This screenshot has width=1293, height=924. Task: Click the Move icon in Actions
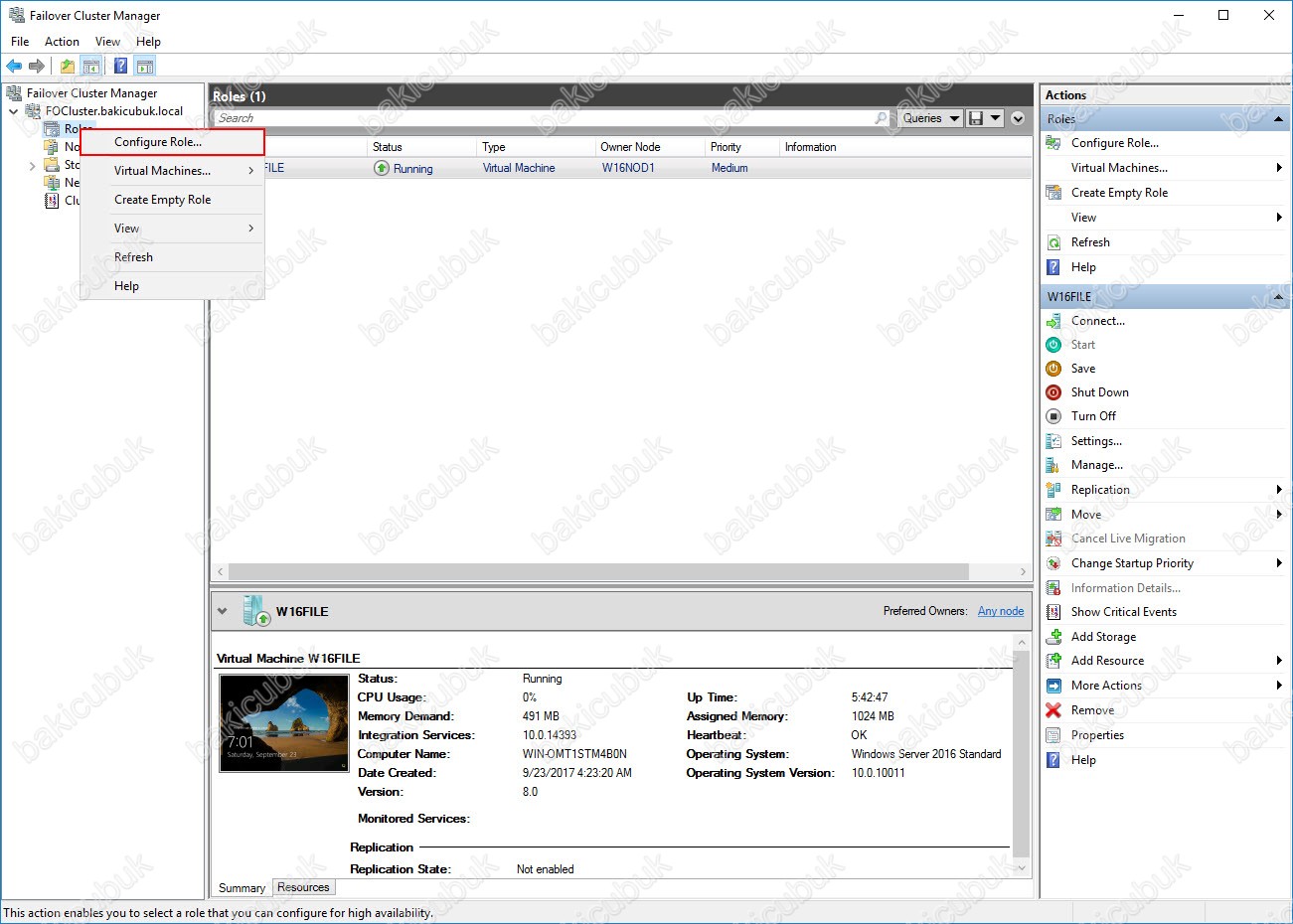pyautogui.click(x=1053, y=515)
